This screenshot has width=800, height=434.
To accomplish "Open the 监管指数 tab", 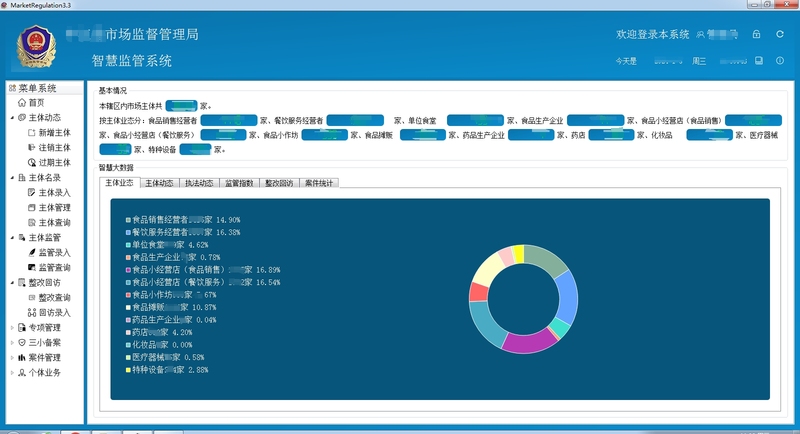I will point(239,183).
